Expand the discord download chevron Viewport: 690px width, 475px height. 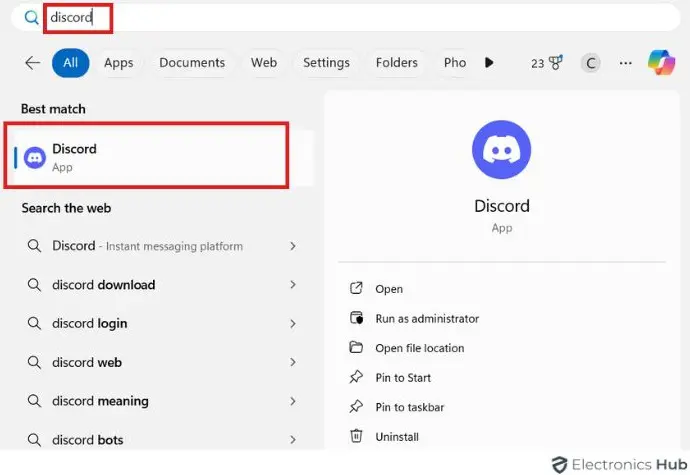click(x=293, y=285)
